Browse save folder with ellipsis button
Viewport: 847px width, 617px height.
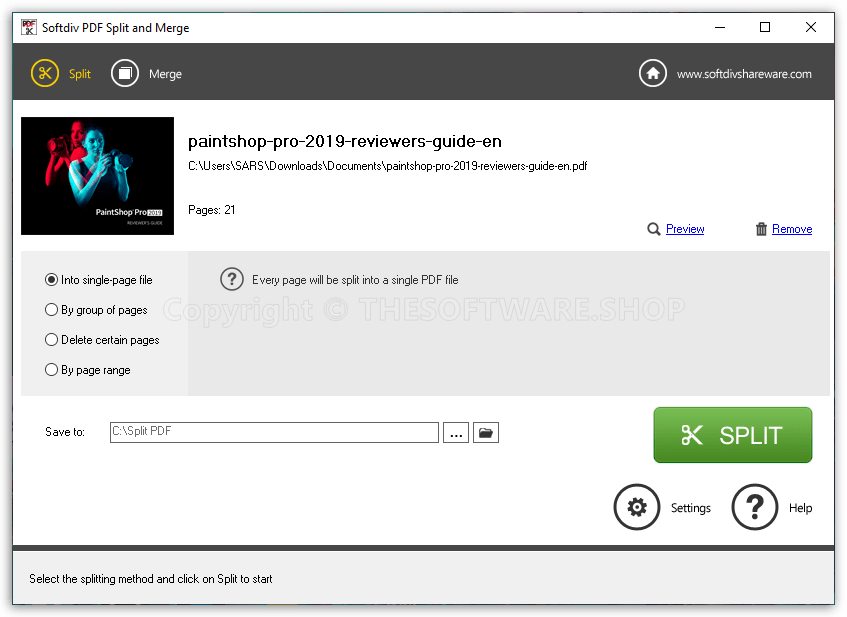coord(456,432)
